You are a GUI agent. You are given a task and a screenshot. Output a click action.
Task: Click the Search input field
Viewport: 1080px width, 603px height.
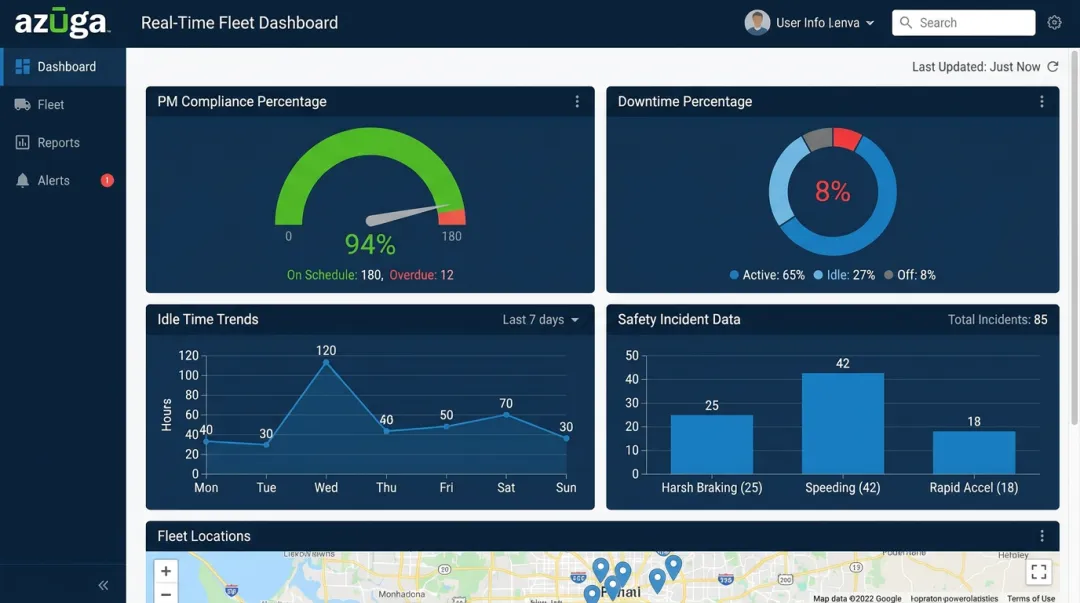point(964,23)
